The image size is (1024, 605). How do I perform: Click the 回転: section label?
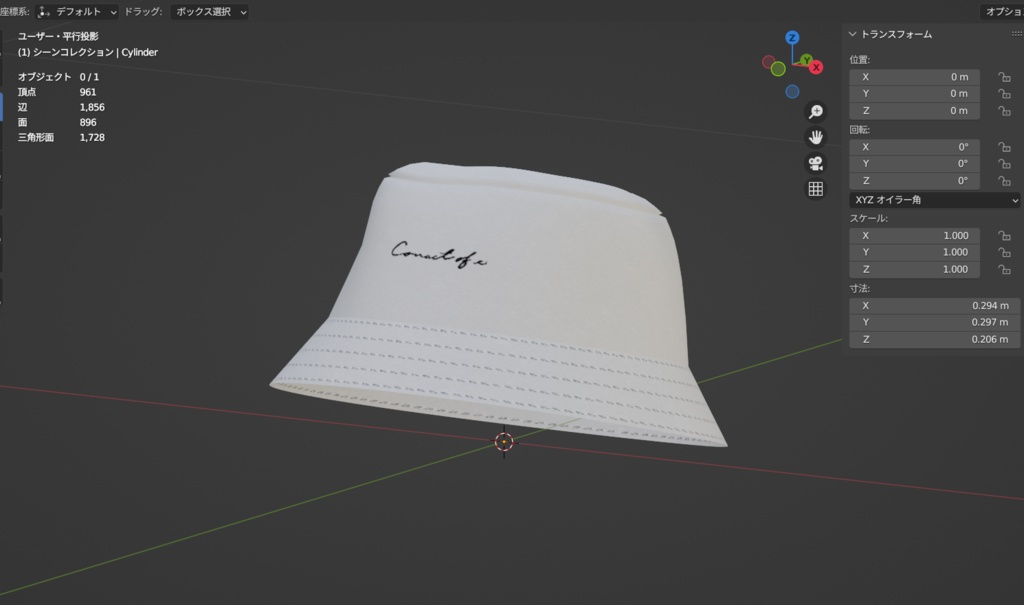[x=859, y=129]
